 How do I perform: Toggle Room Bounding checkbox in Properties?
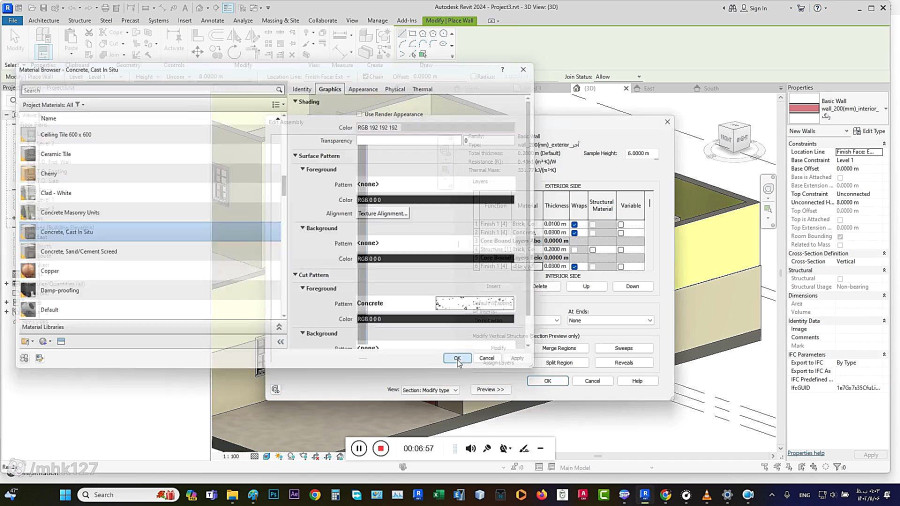point(840,236)
